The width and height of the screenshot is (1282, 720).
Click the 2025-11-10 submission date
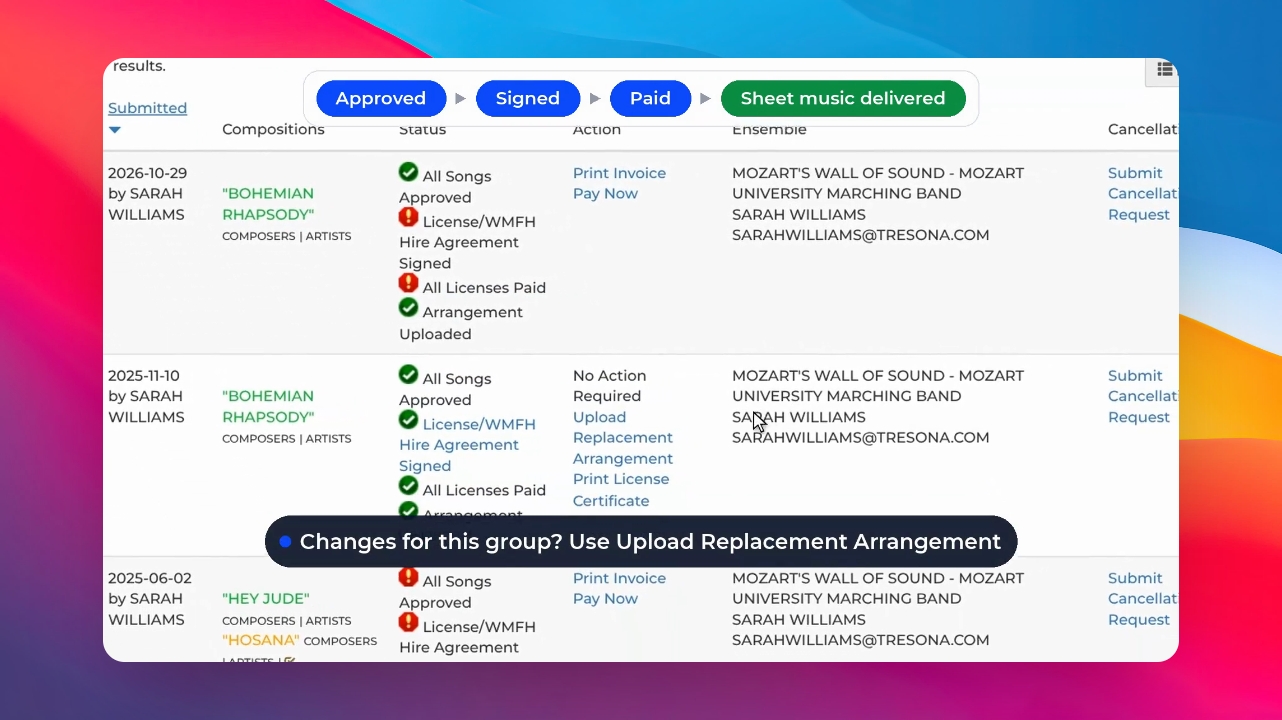click(144, 376)
